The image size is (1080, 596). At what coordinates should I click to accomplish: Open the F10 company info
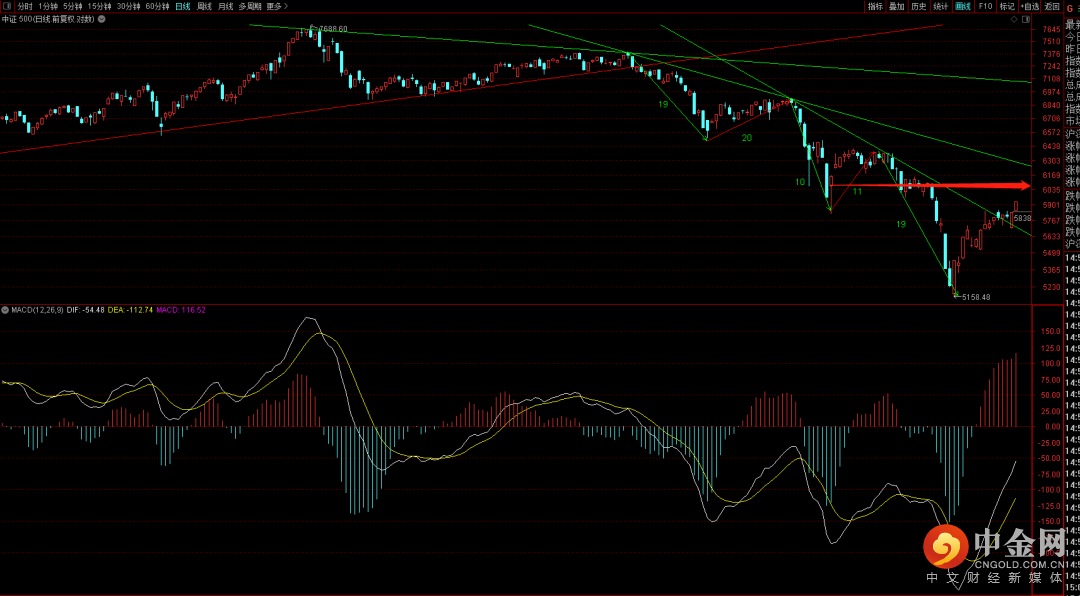[985, 6]
